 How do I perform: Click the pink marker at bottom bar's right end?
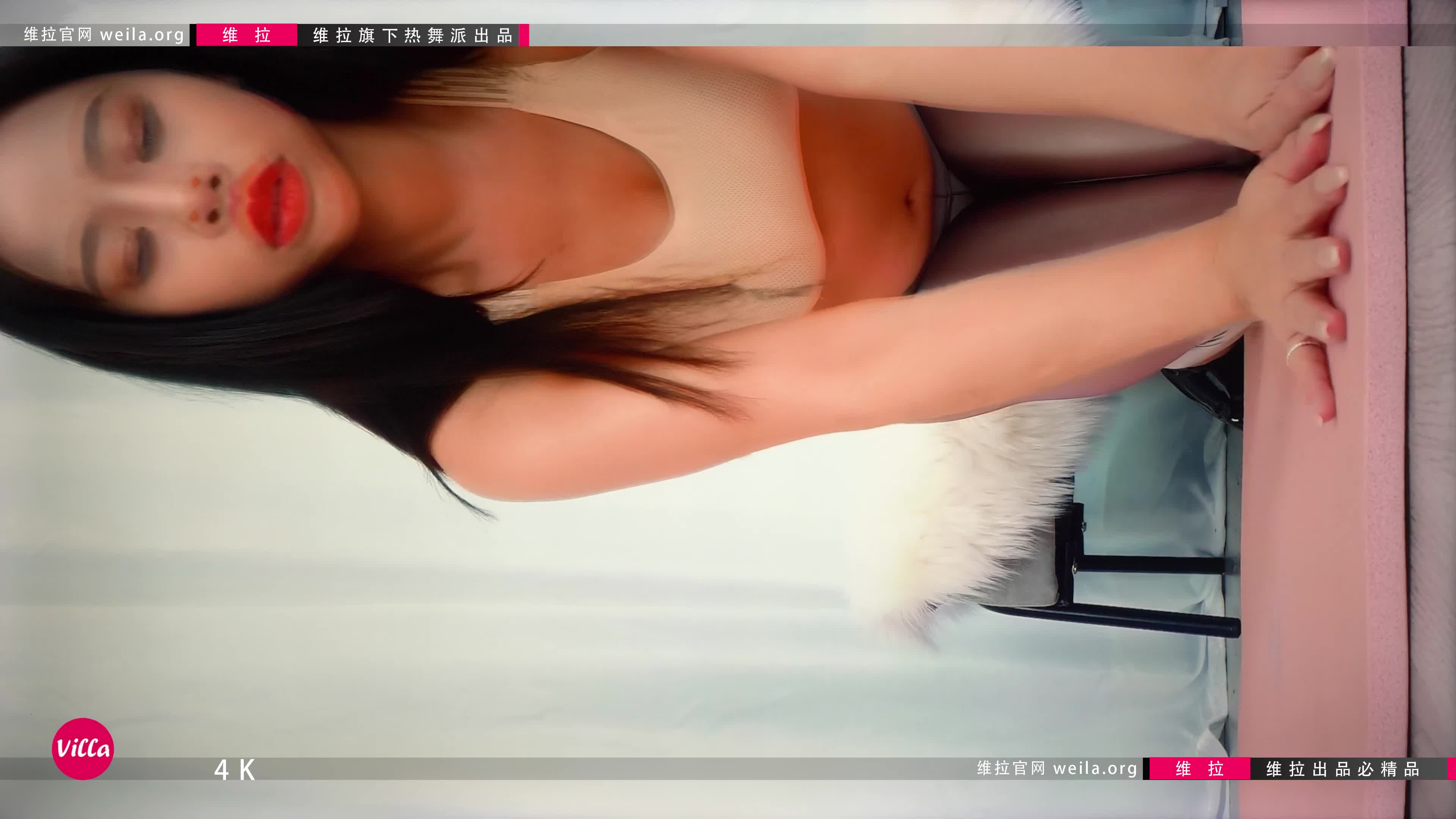pyautogui.click(x=1451, y=769)
